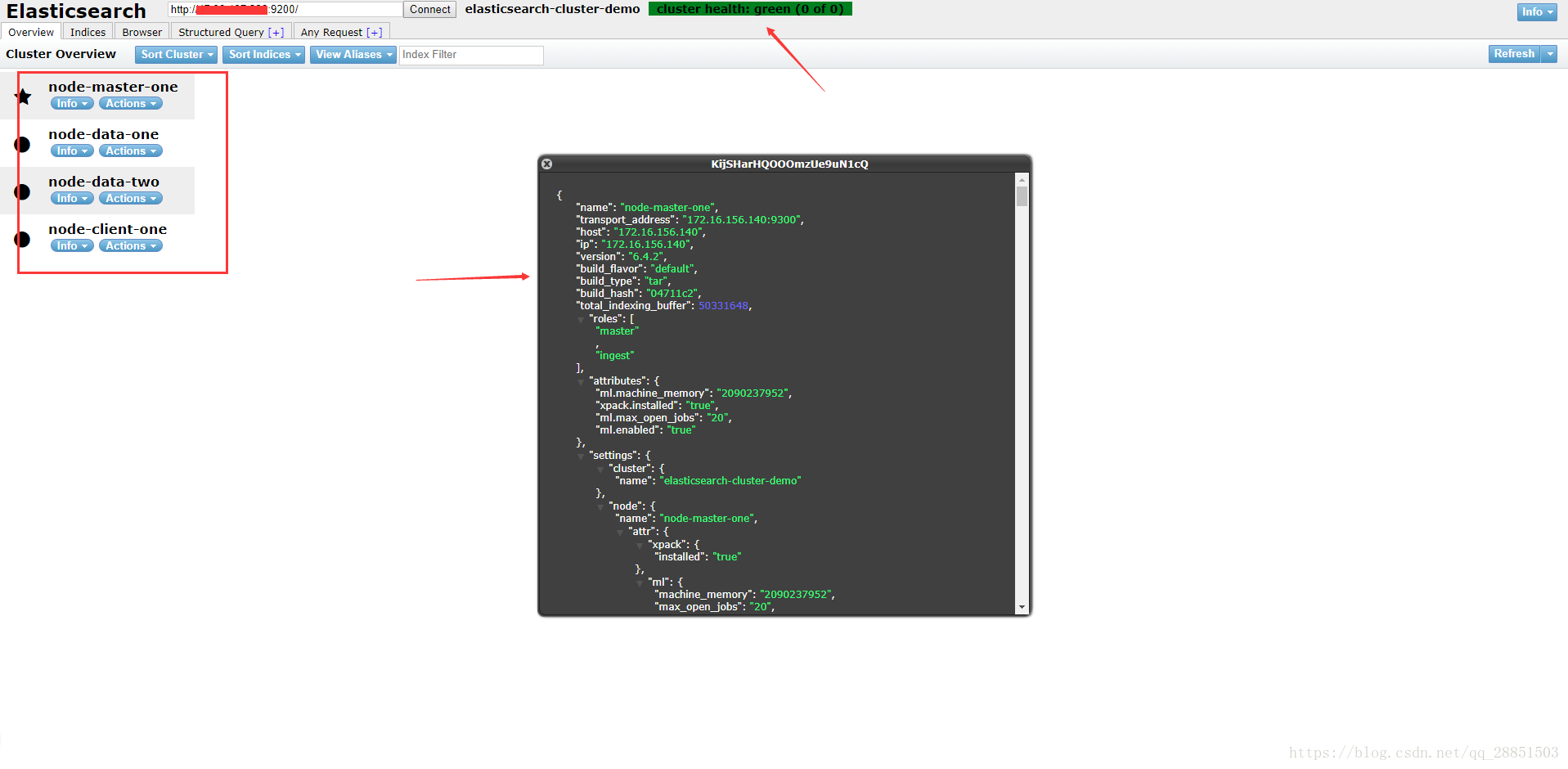Collapse the "ml" object in the JSON
Image resolution: width=1568 pixels, height=769 pixels.
click(x=640, y=582)
